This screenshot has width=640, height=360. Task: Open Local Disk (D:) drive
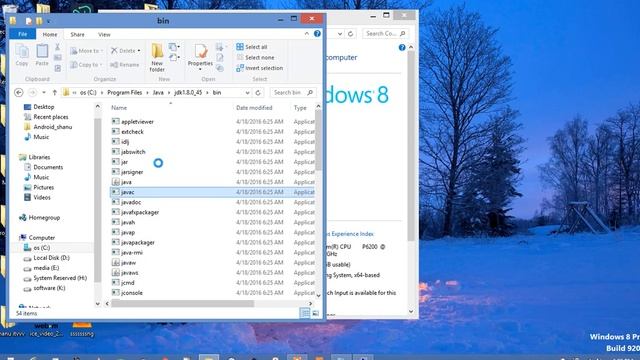[51, 258]
